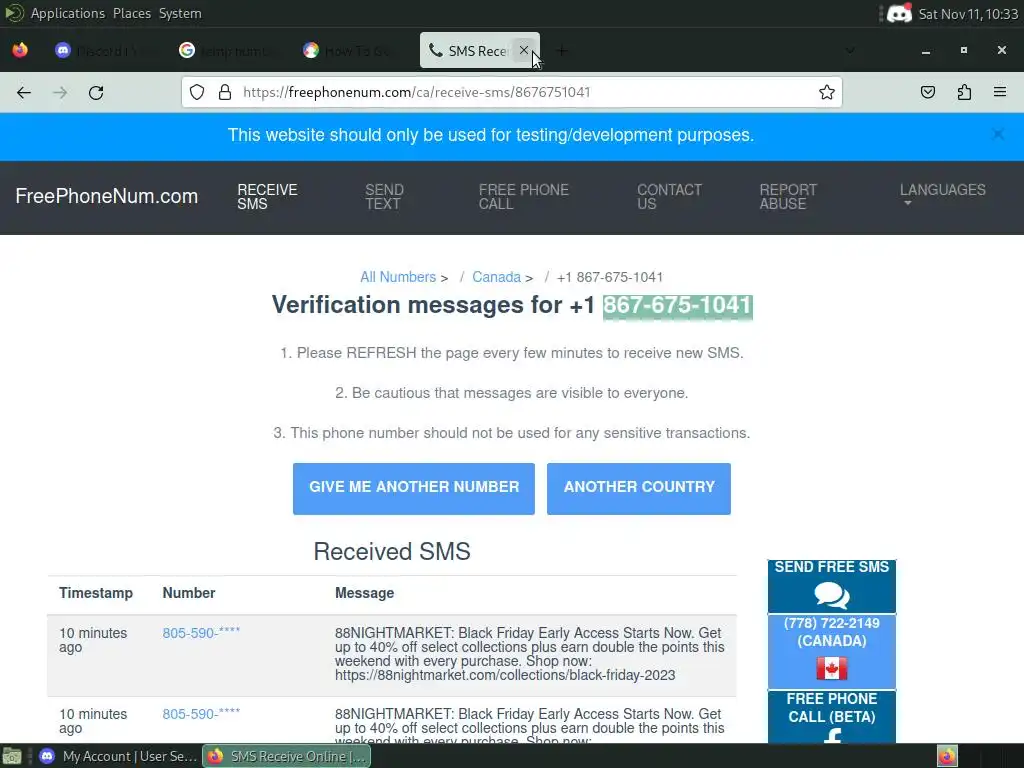
Task: Click the show desktop icon in taskbar
Action: 12,756
